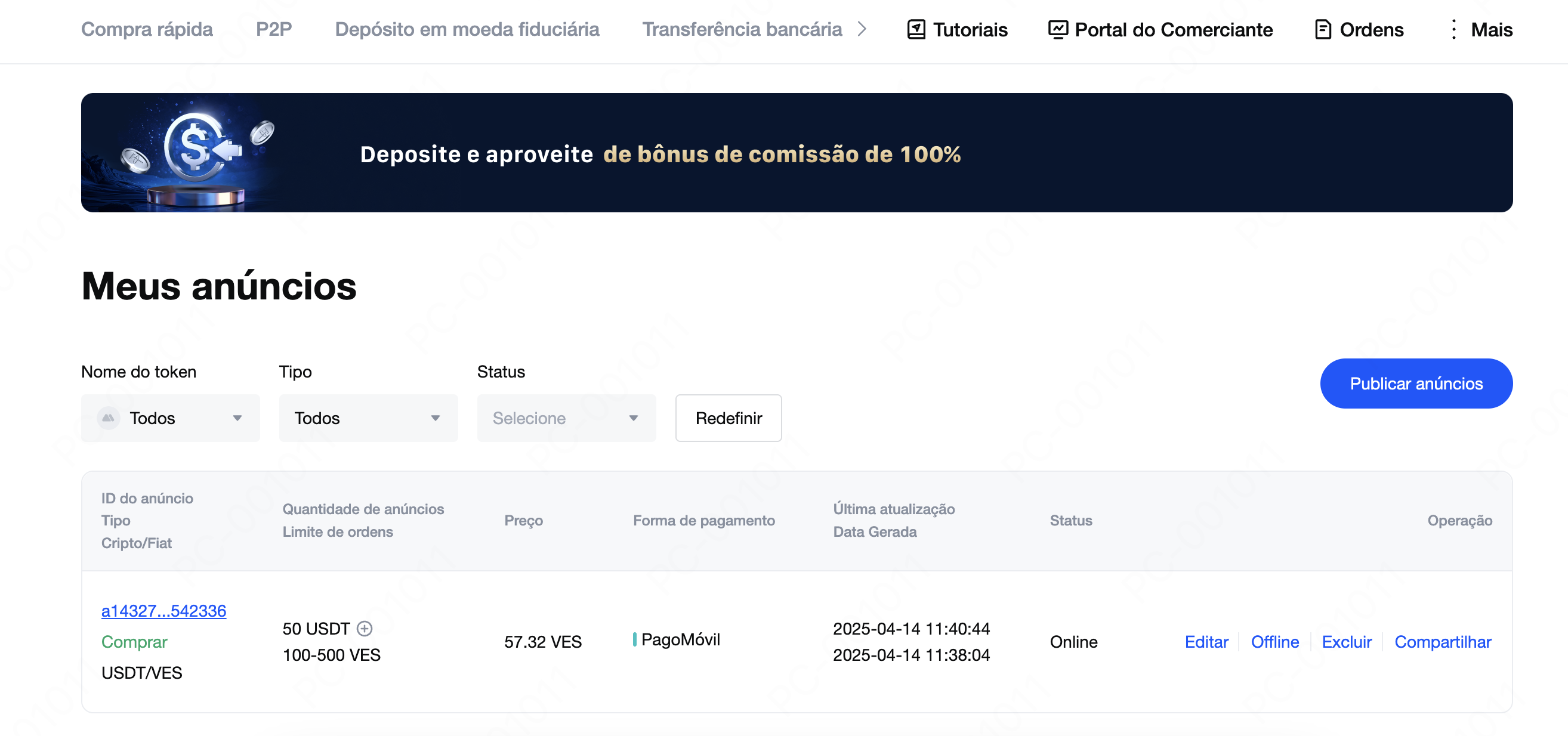Go to the Compra rápida tab
Screen dimensions: 1568x736
coord(147,29)
